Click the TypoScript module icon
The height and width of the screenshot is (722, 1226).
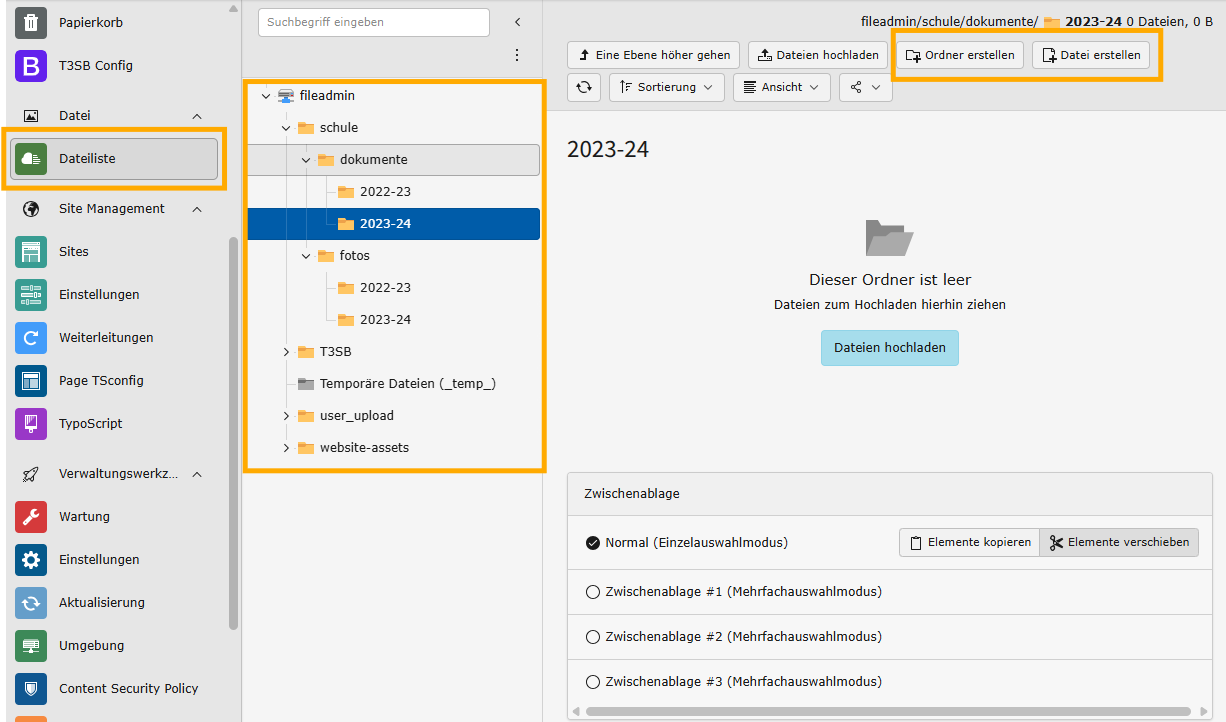[31, 424]
